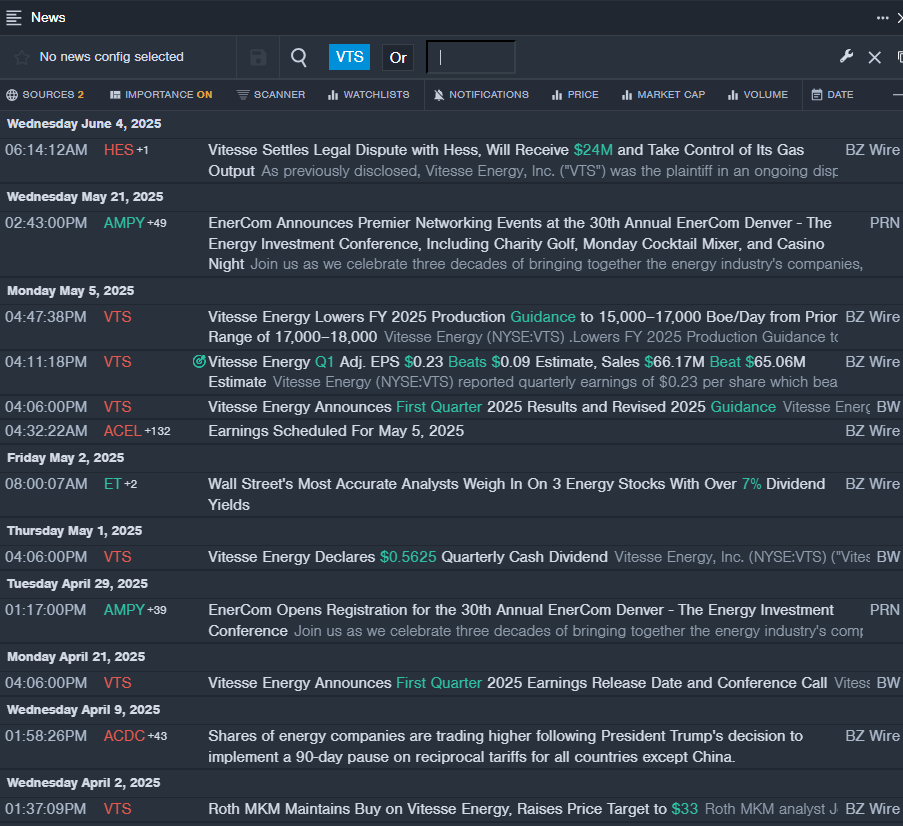This screenshot has height=826, width=903.
Task: Open Vitesse Energy Lowers FY 2025 Production headline
Action: 522,327
